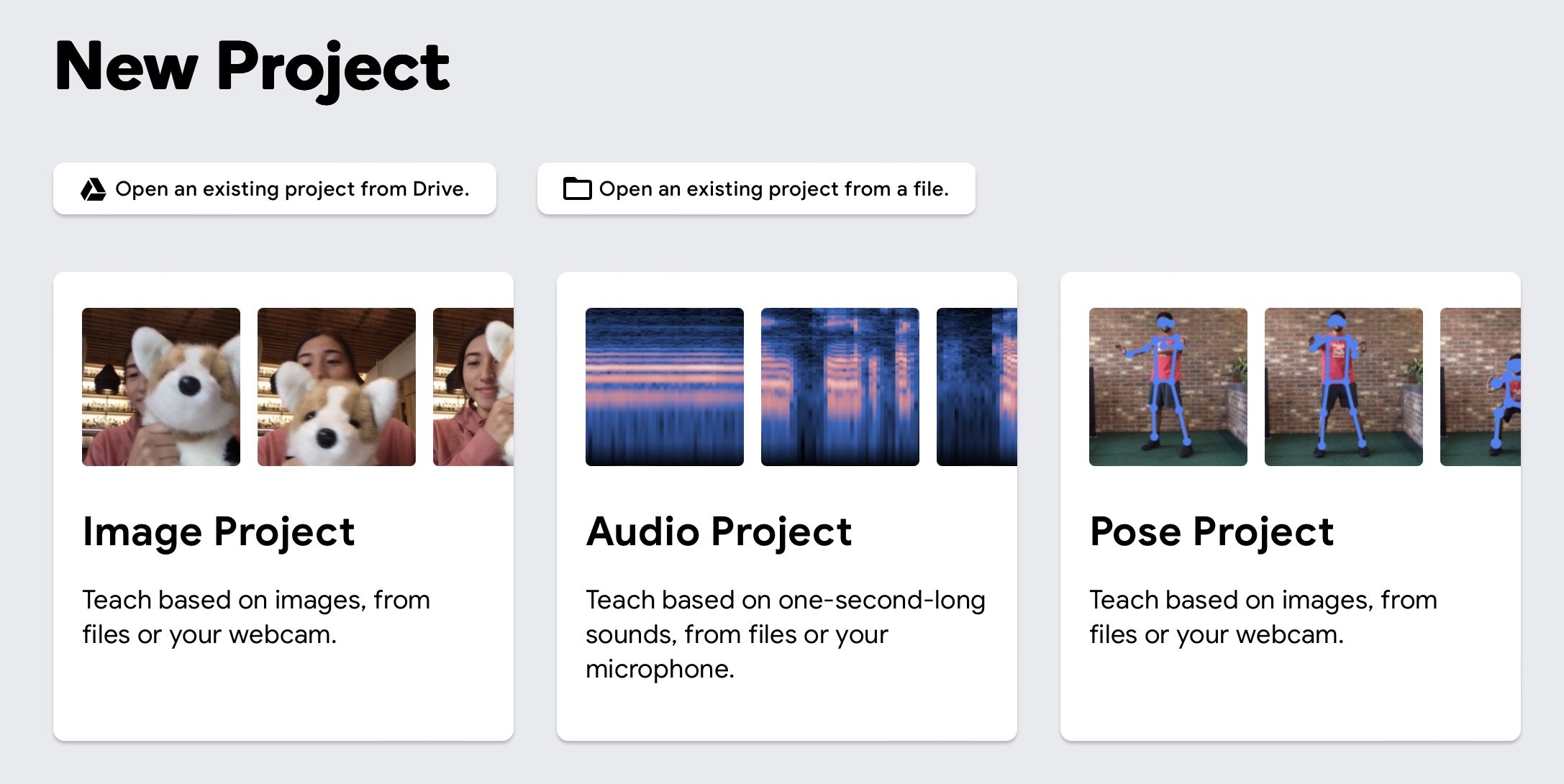The height and width of the screenshot is (784, 1564).
Task: Click the Audio Project microphone description text
Action: (x=661, y=668)
